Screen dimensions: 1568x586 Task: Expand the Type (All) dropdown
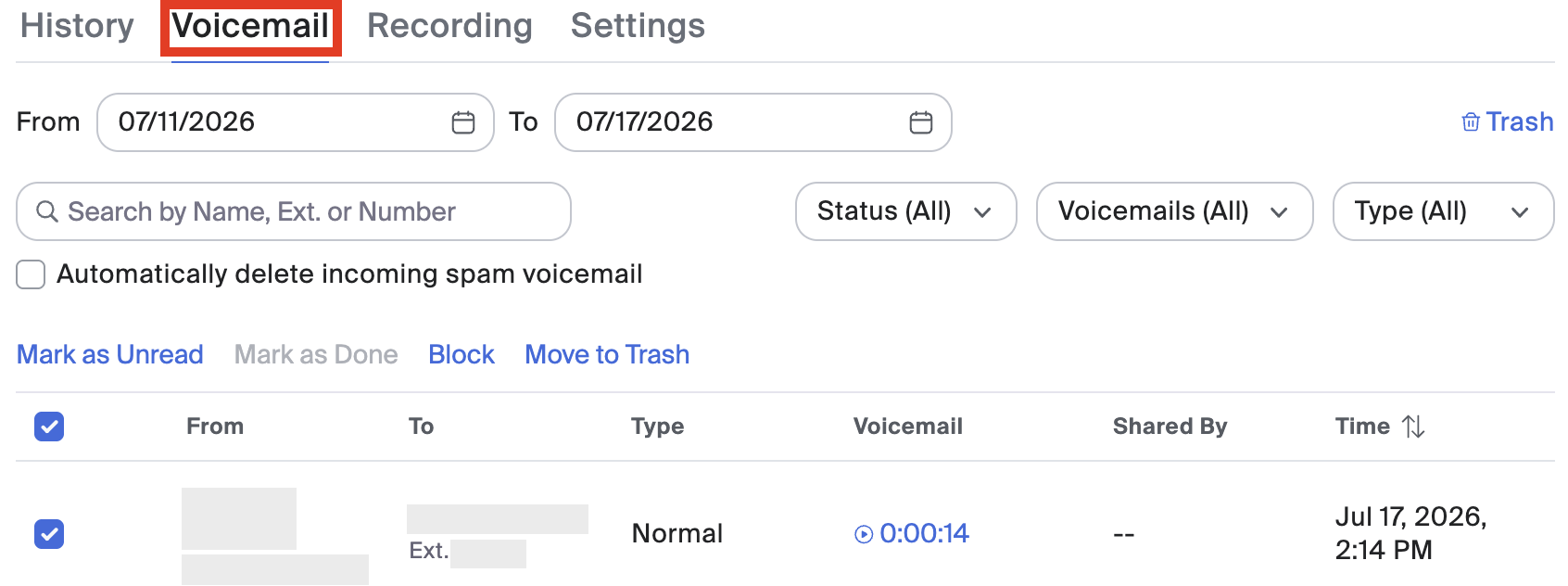coord(1444,211)
